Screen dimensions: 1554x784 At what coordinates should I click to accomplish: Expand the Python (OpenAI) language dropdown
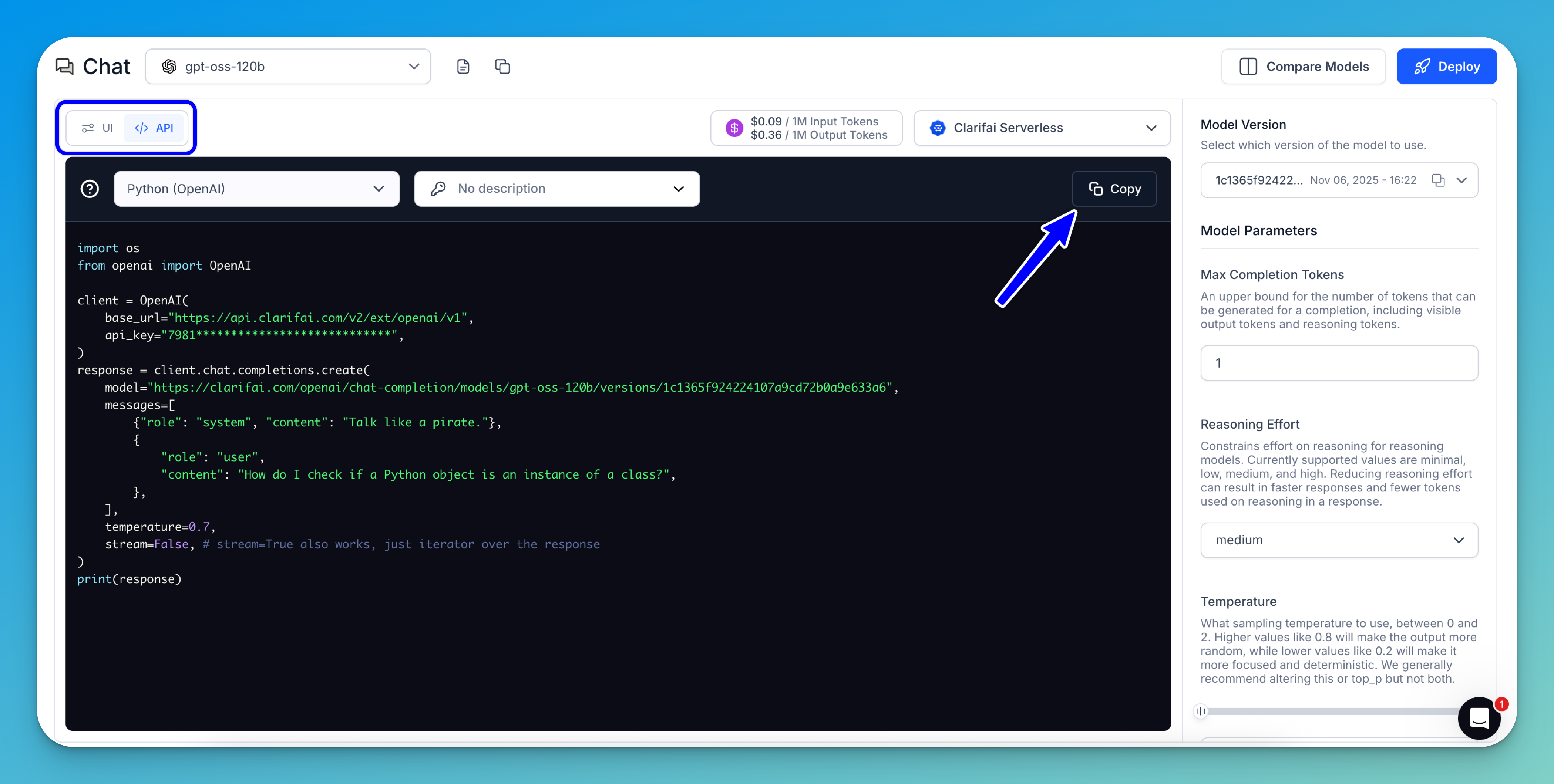point(256,189)
